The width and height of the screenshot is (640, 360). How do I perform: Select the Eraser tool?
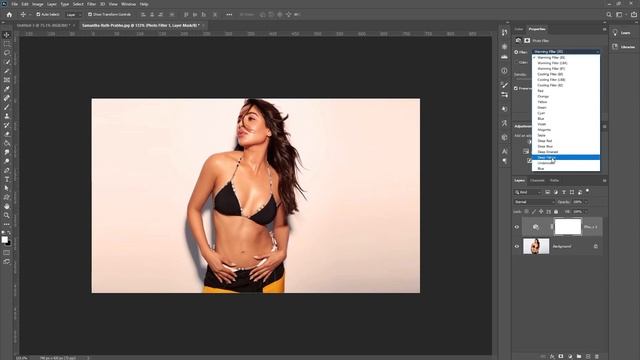point(7,134)
